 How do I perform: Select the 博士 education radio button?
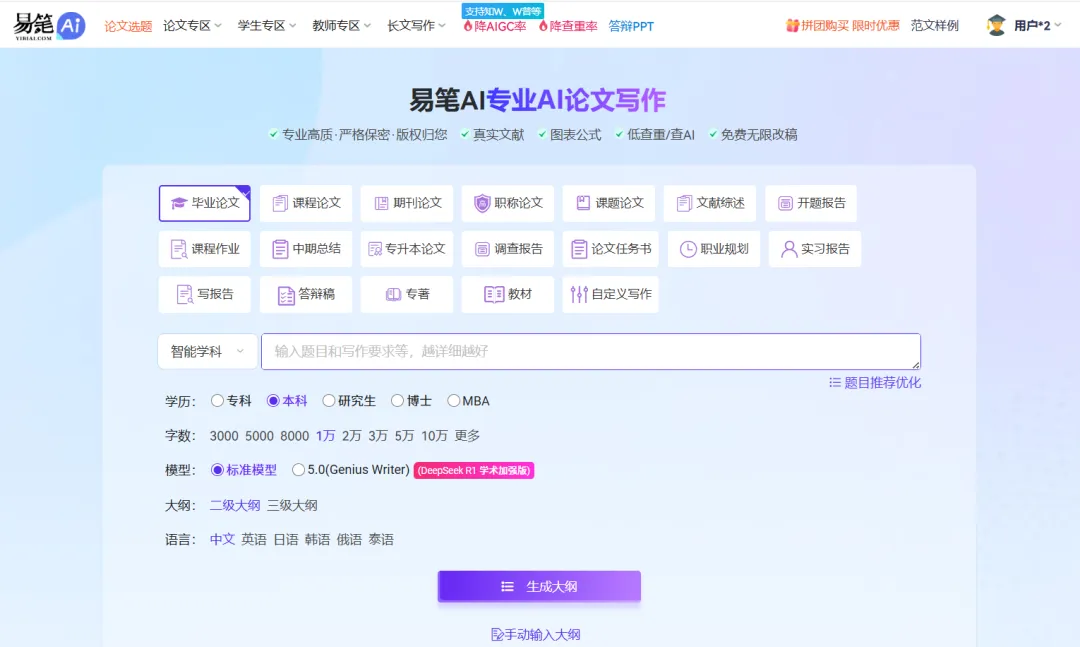(x=397, y=400)
